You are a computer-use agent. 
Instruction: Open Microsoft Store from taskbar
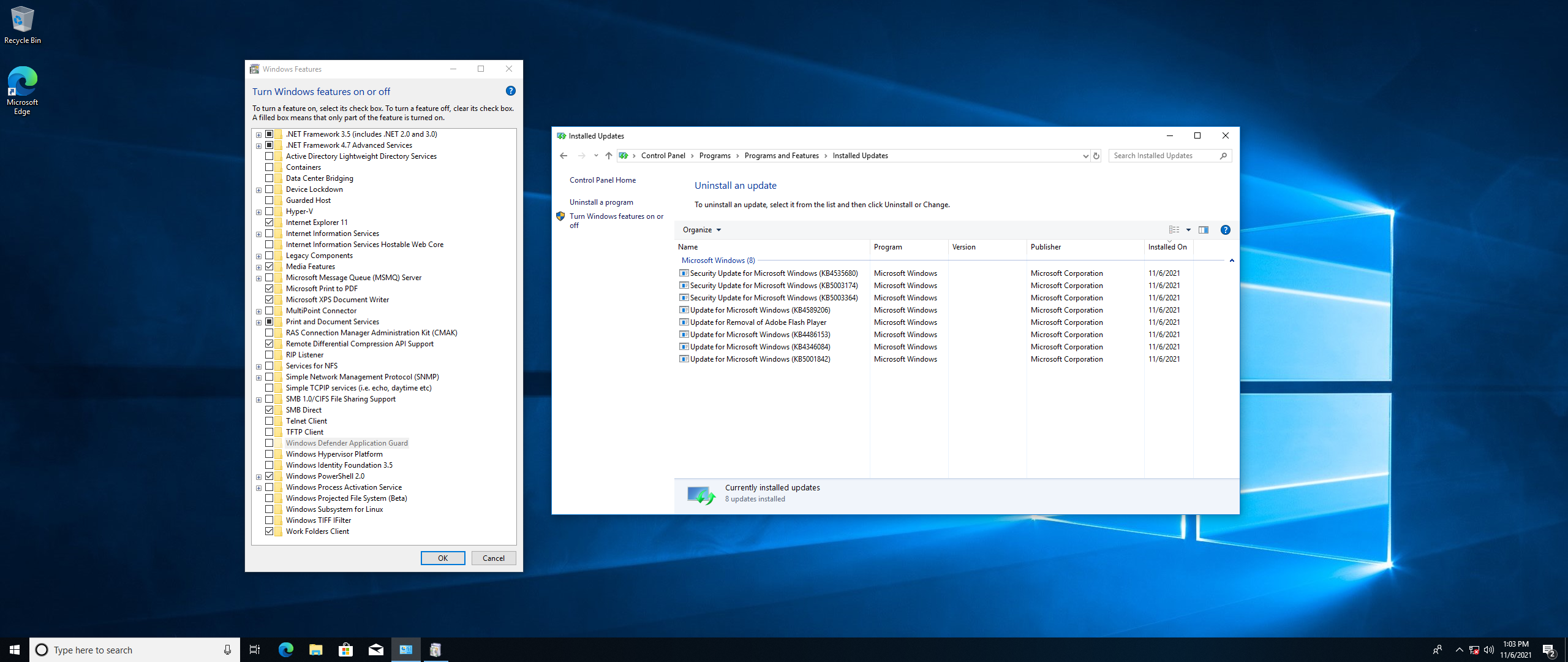345,650
